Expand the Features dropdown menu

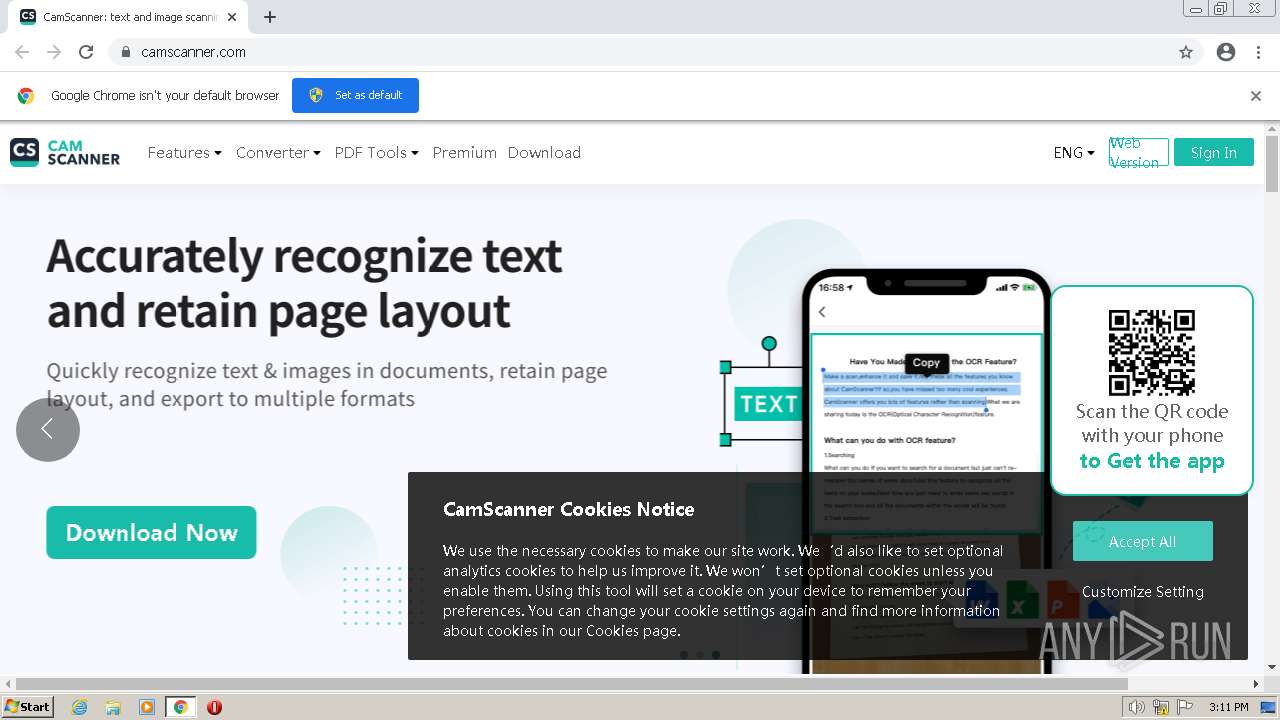(x=185, y=153)
